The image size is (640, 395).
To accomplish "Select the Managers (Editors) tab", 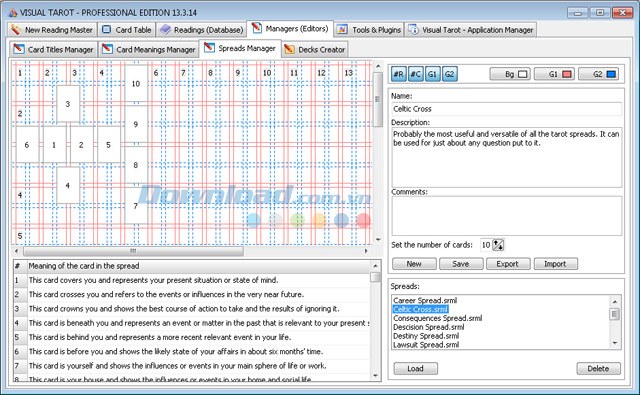I will tap(290, 29).
